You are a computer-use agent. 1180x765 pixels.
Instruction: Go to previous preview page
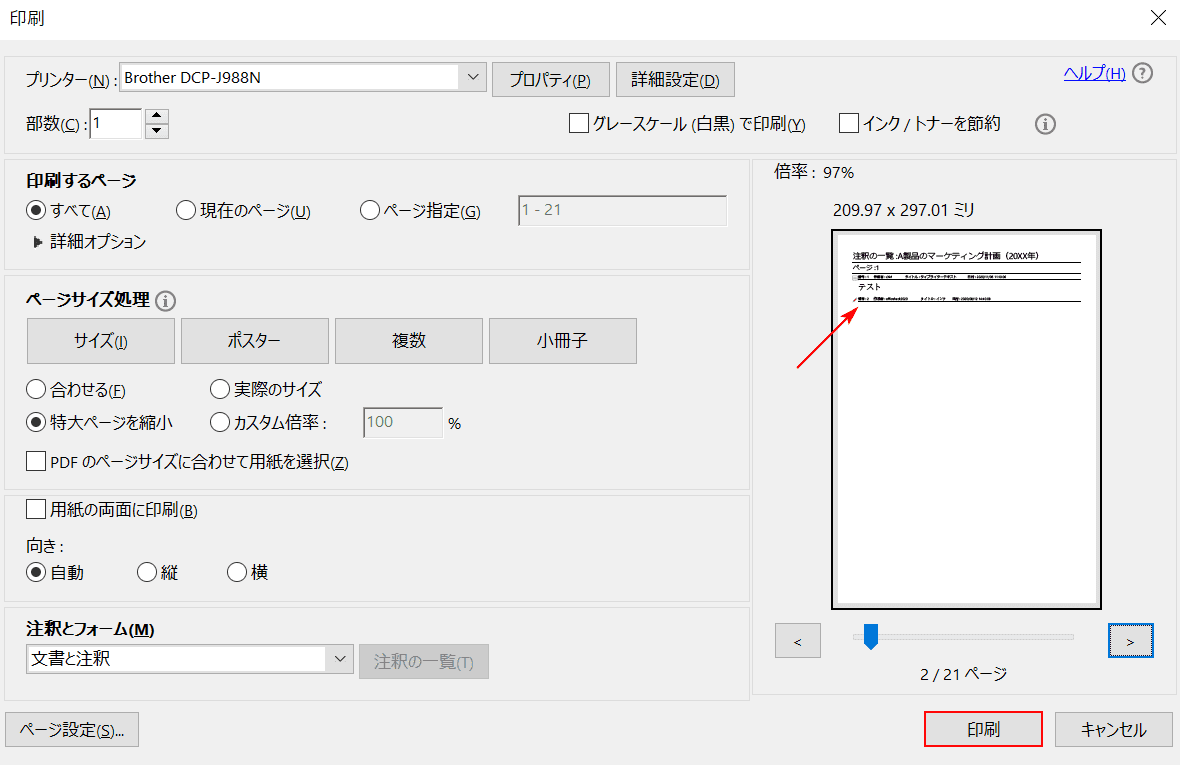tap(798, 641)
